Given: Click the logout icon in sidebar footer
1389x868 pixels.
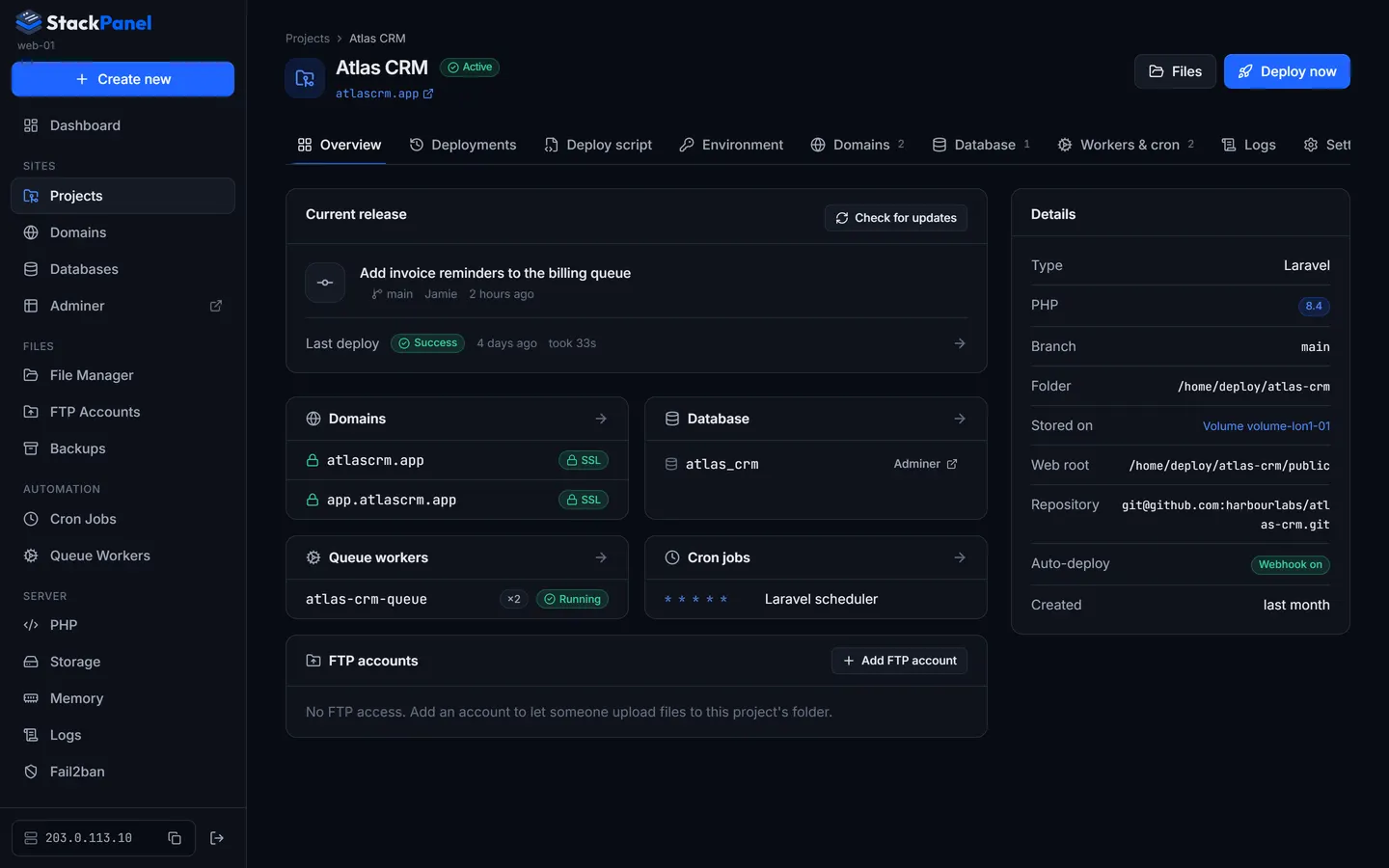Looking at the screenshot, I should click(x=217, y=838).
